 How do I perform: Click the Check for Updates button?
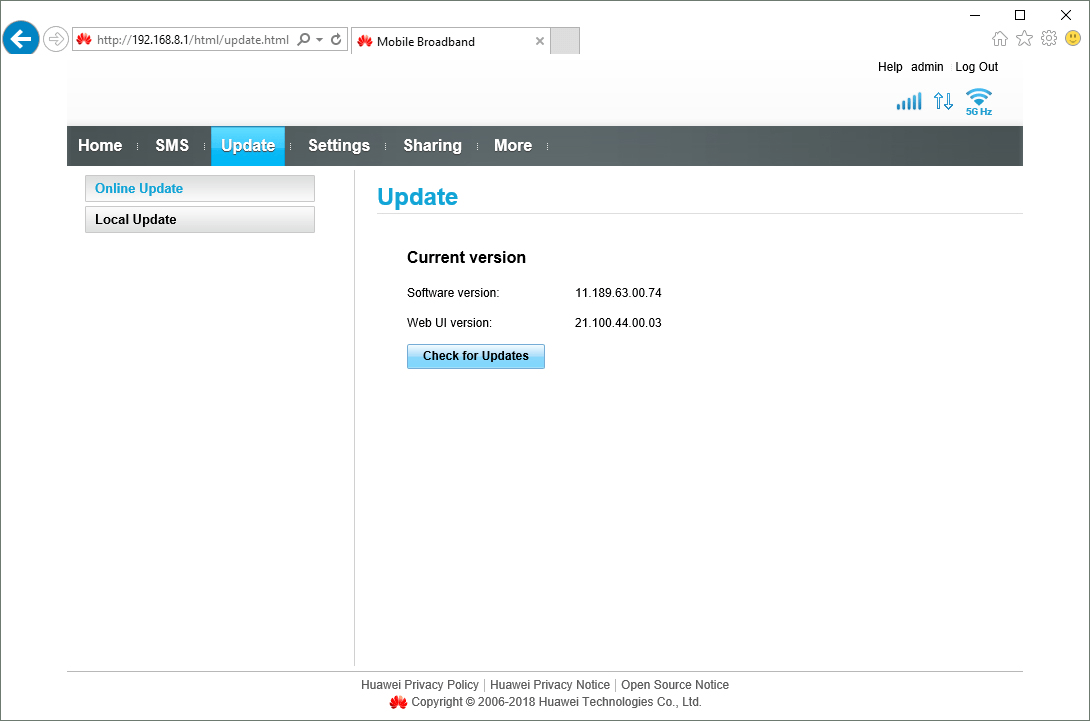(475, 356)
